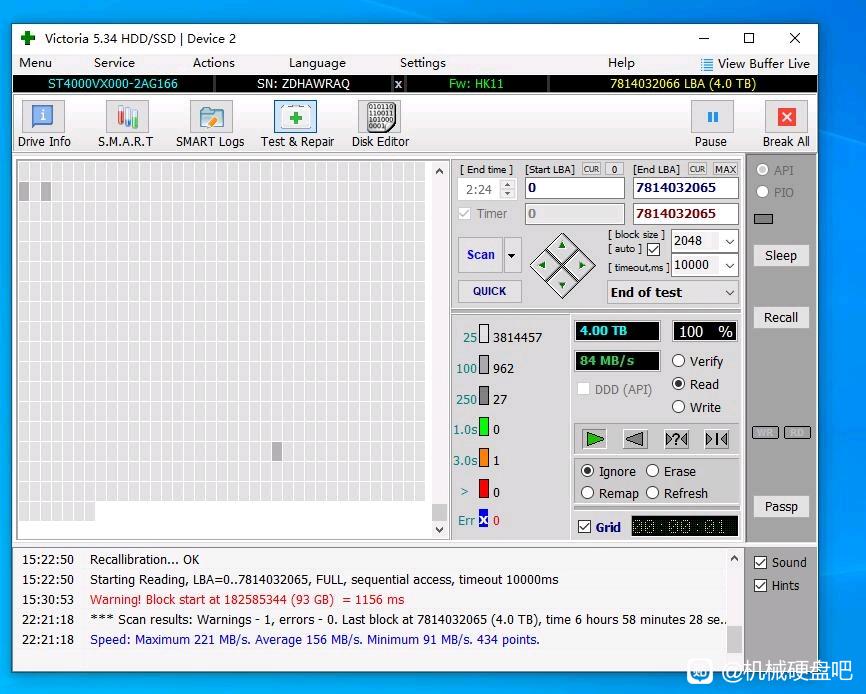Open the Service menu
Screen dimensions: 866x694
point(114,63)
